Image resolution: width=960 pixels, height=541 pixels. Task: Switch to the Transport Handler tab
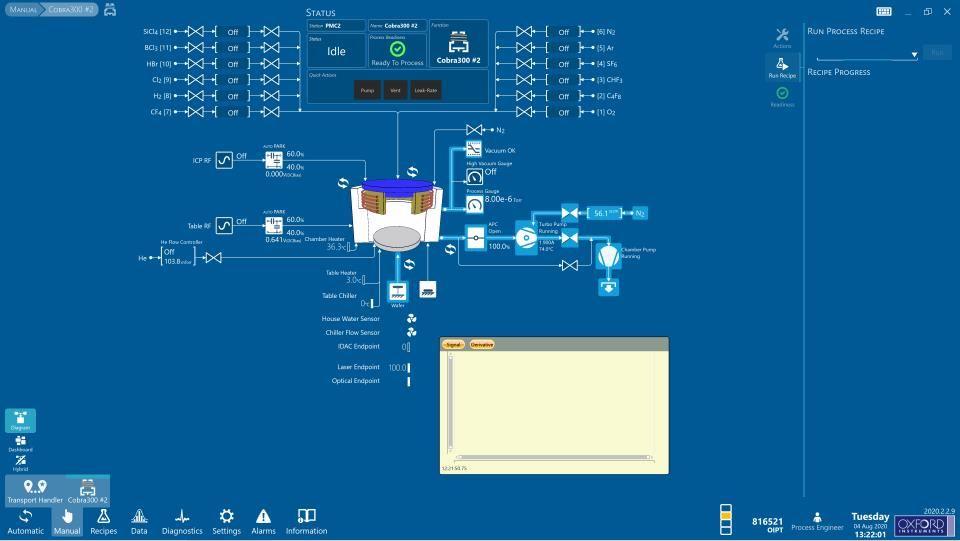pyautogui.click(x=35, y=490)
